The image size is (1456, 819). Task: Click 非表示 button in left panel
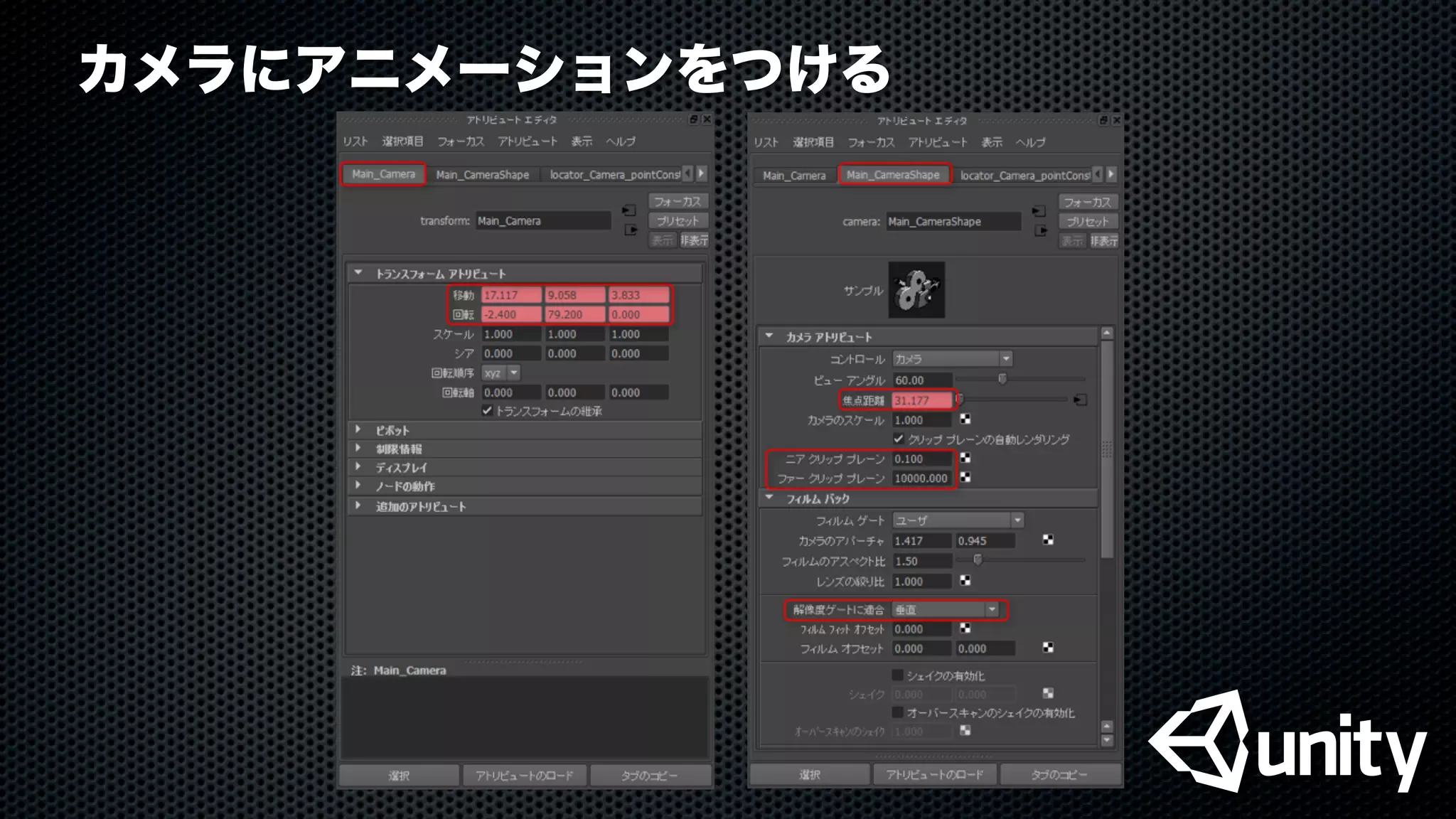694,240
